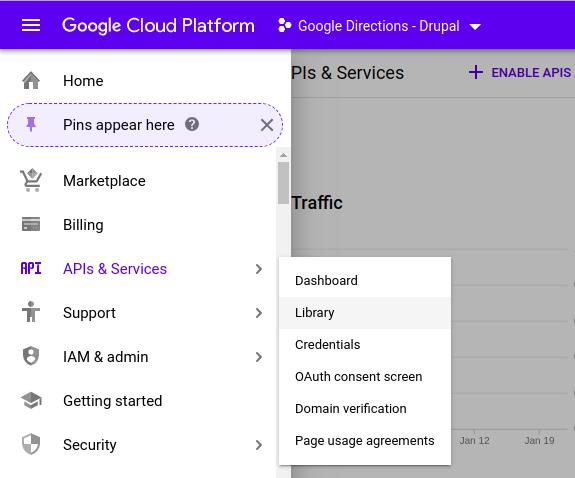Viewport: 575px width, 478px height.
Task: Open Library in the submenu
Action: [x=365, y=313]
